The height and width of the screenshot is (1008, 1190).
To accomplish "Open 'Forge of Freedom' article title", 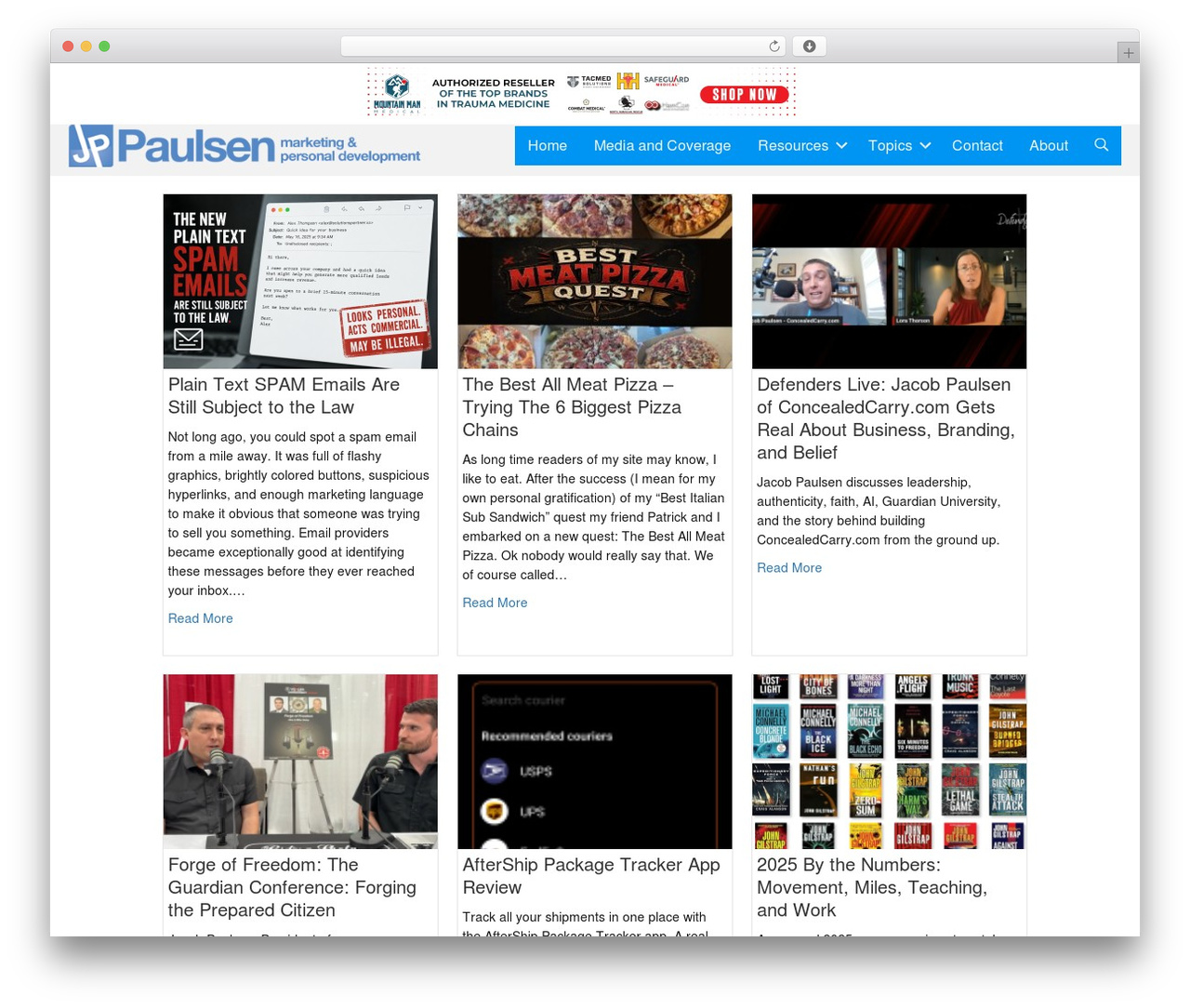I will [x=292, y=887].
